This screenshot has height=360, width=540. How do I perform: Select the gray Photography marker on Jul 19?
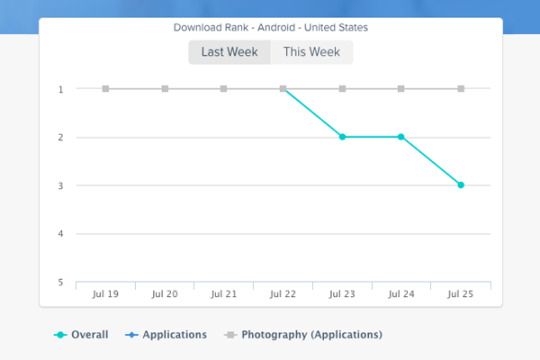(x=106, y=89)
